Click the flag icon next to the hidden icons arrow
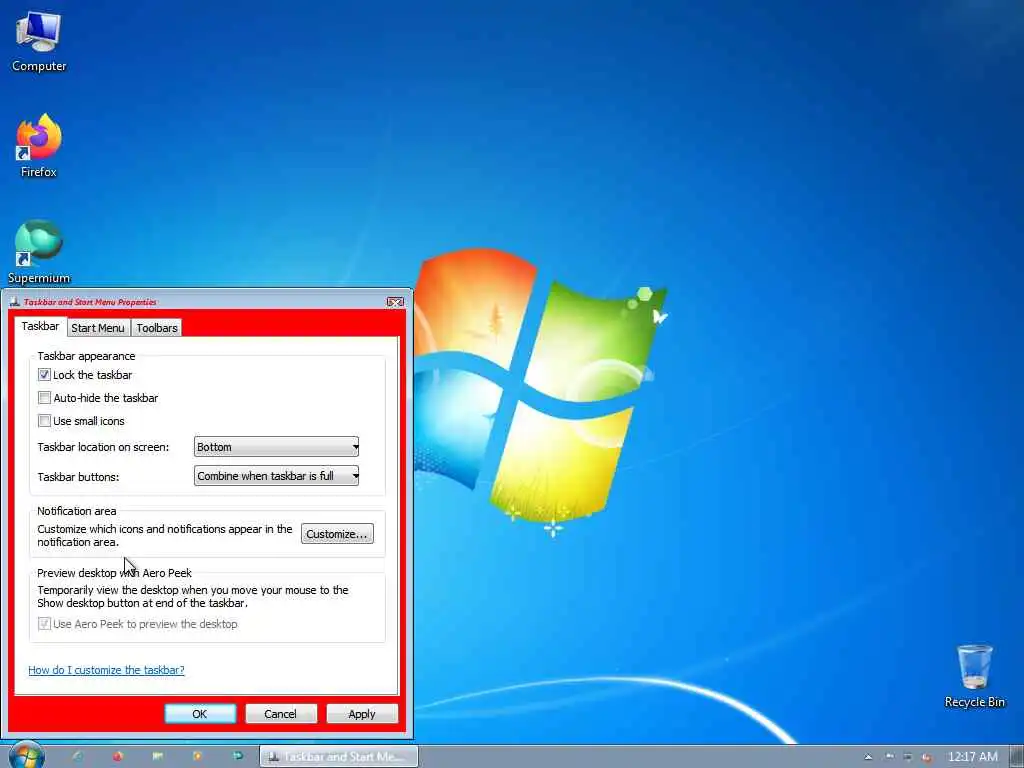 (889, 757)
